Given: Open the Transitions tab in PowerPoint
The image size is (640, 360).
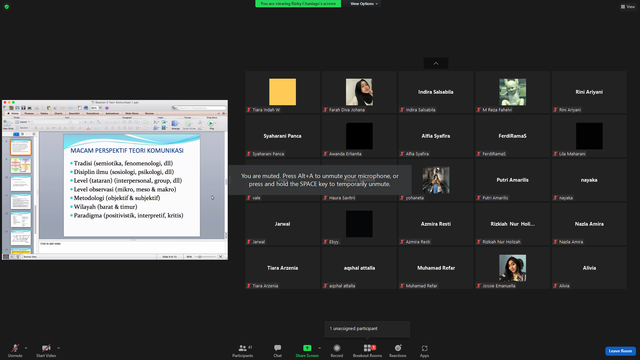Looking at the screenshot, I should [x=93, y=113].
